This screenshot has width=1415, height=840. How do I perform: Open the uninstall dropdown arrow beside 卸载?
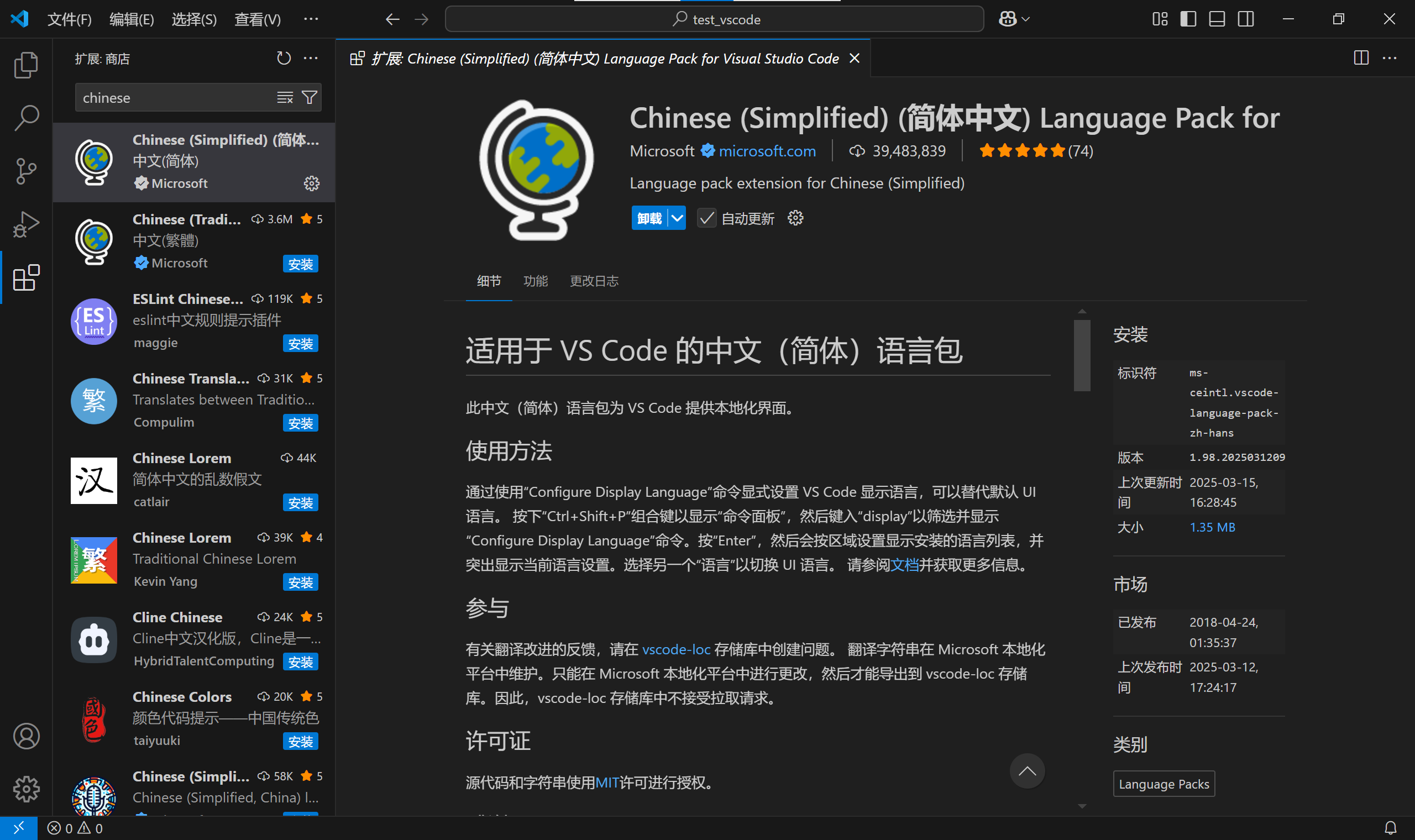coord(677,217)
